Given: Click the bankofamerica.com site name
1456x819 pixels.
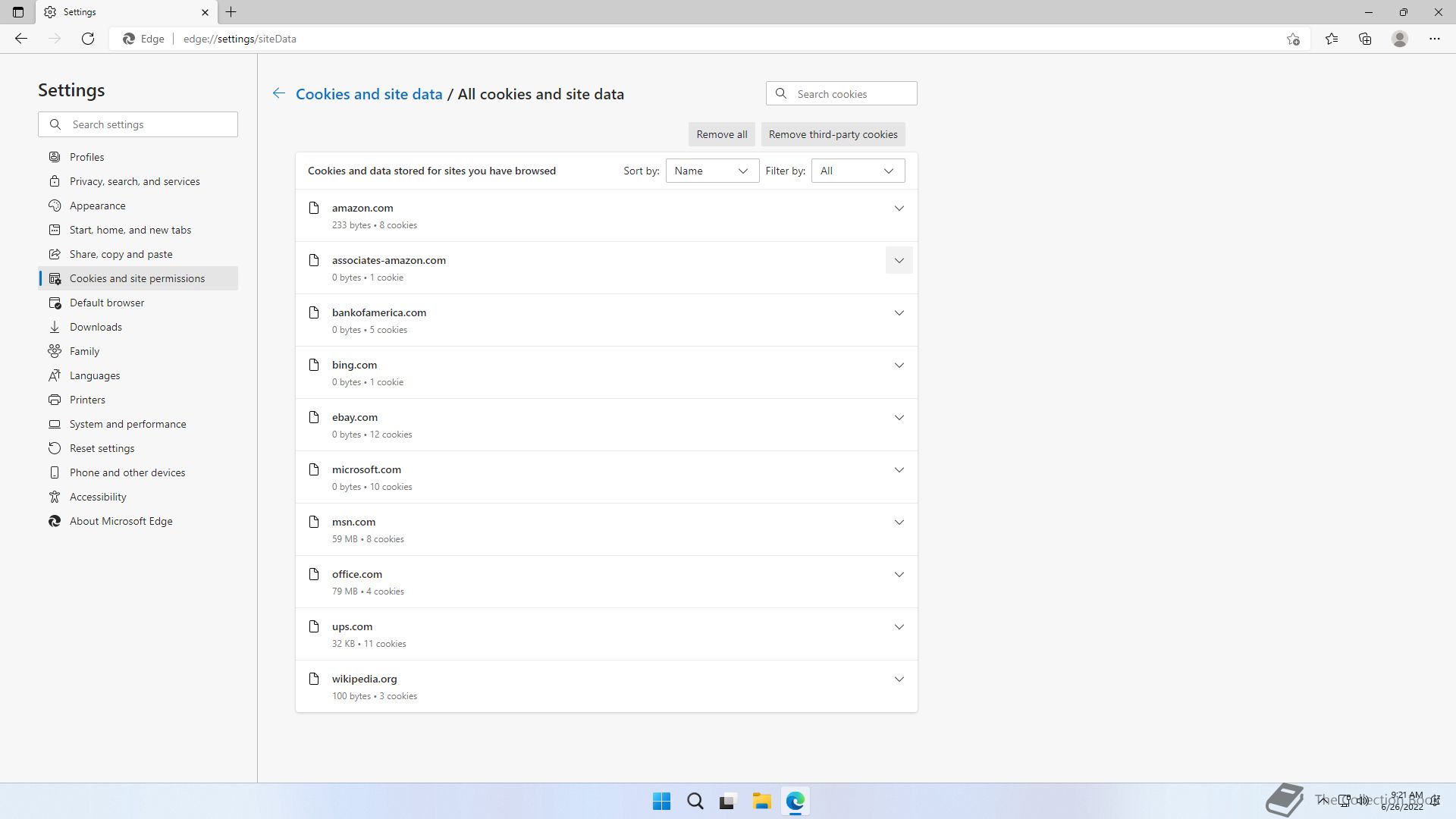Looking at the screenshot, I should click(379, 312).
